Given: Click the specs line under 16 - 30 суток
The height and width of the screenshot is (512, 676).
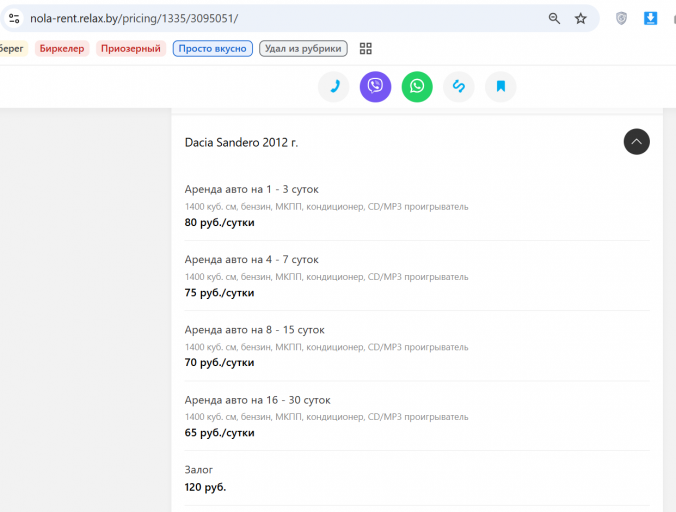Looking at the screenshot, I should (x=326, y=417).
